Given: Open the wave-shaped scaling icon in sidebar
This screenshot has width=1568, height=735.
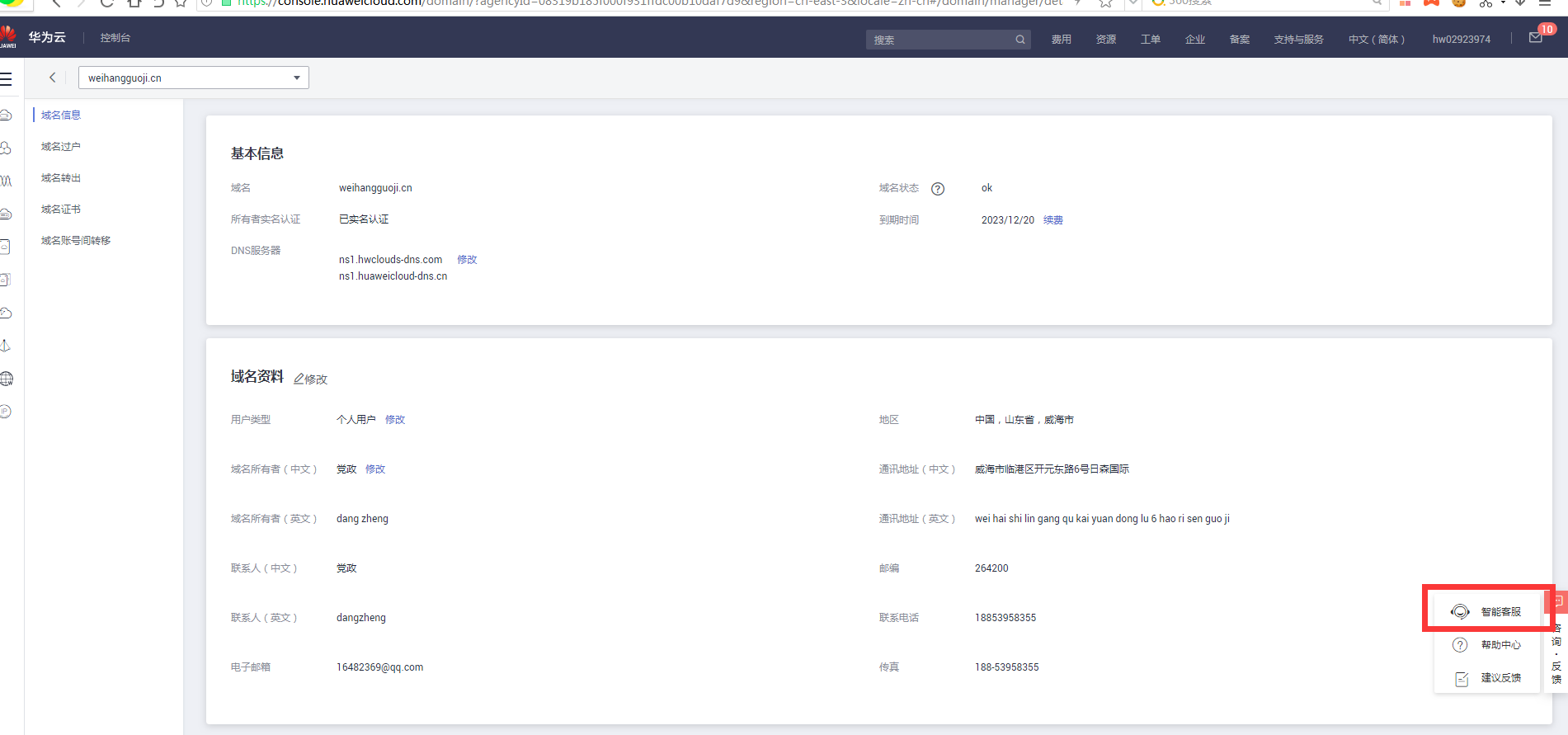Looking at the screenshot, I should 6,181.
